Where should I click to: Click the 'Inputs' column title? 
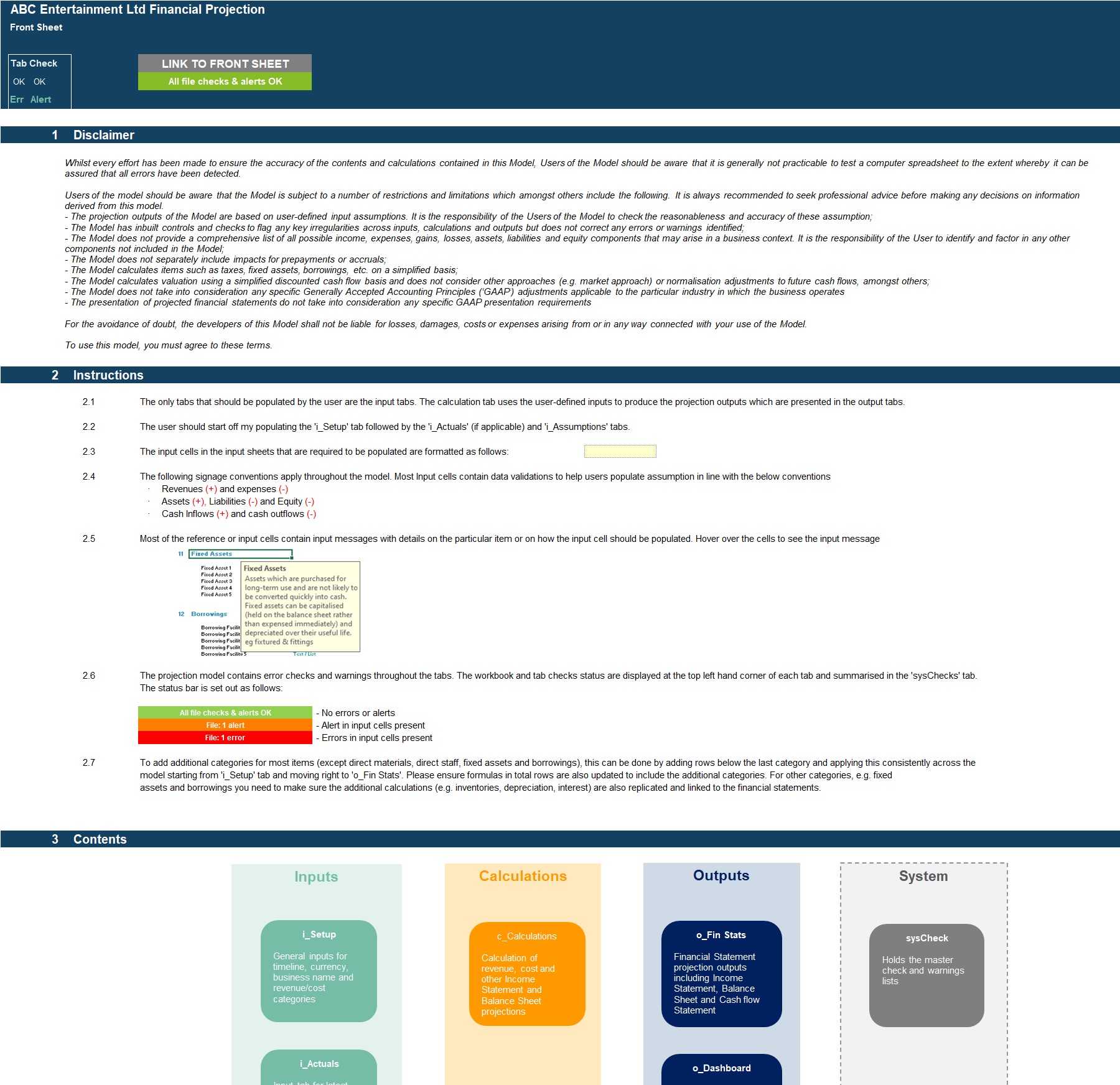point(316,877)
